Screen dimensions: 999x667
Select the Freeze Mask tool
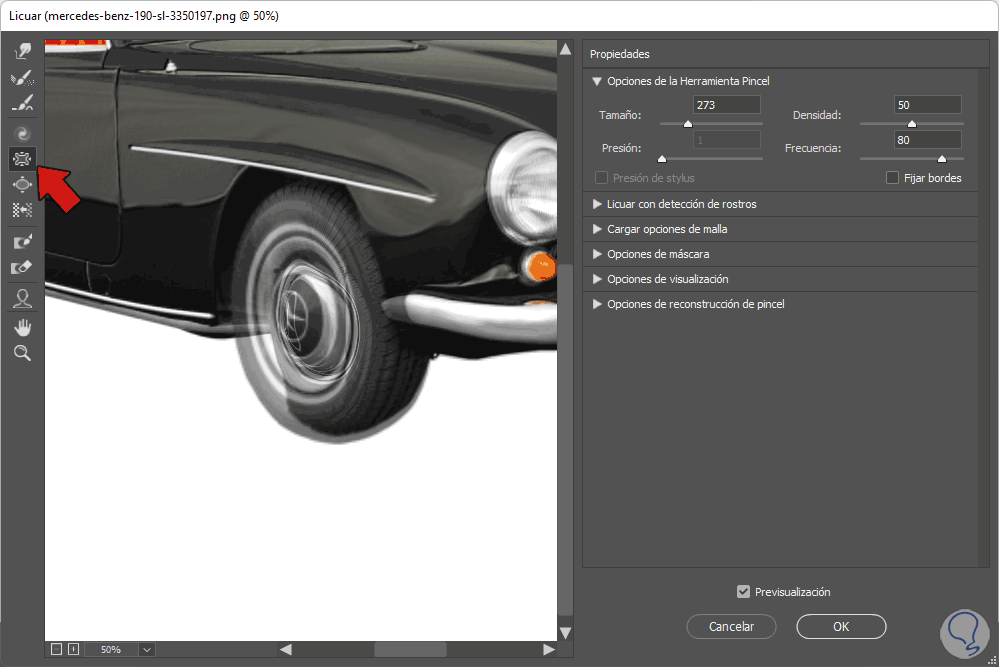point(22,242)
